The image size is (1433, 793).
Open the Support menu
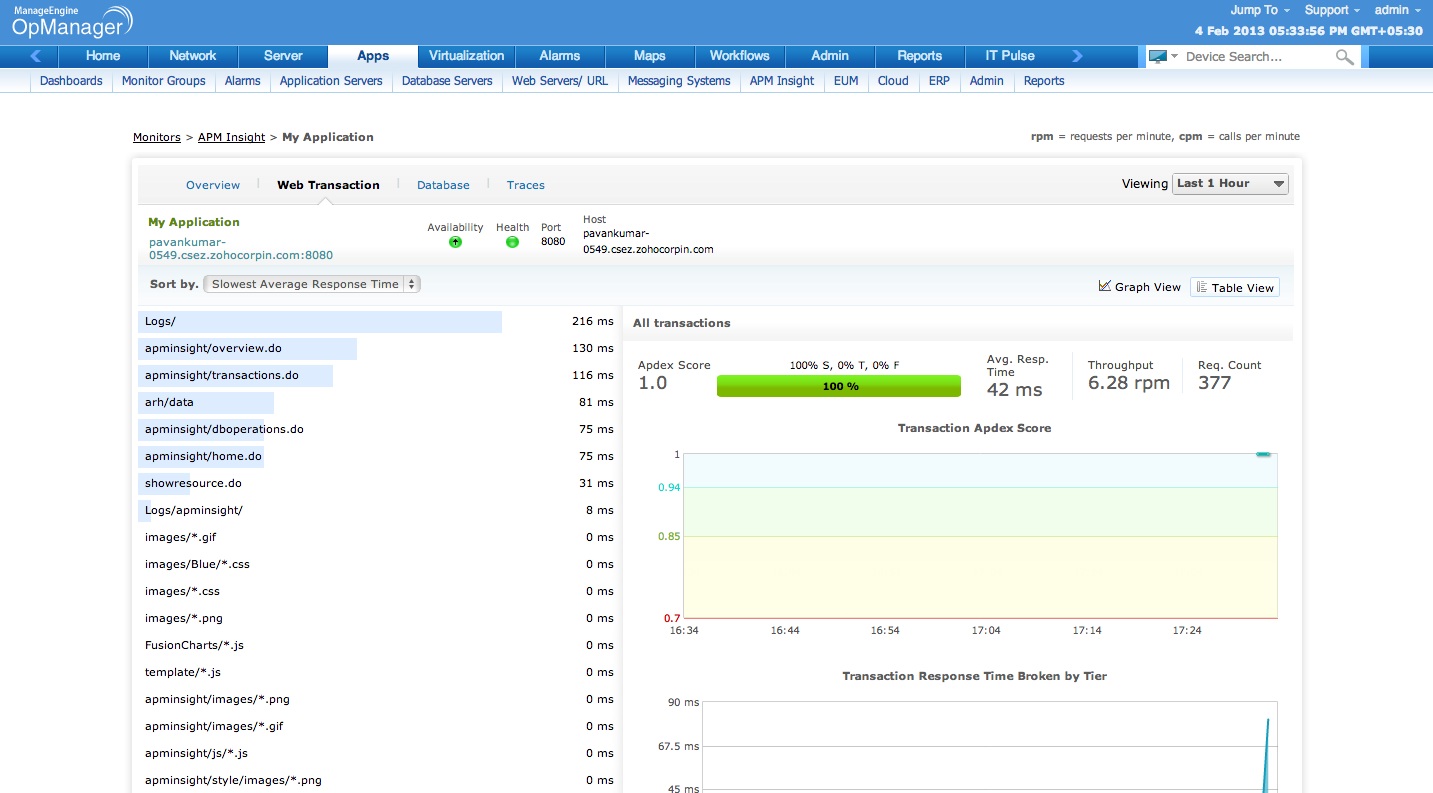[1333, 10]
